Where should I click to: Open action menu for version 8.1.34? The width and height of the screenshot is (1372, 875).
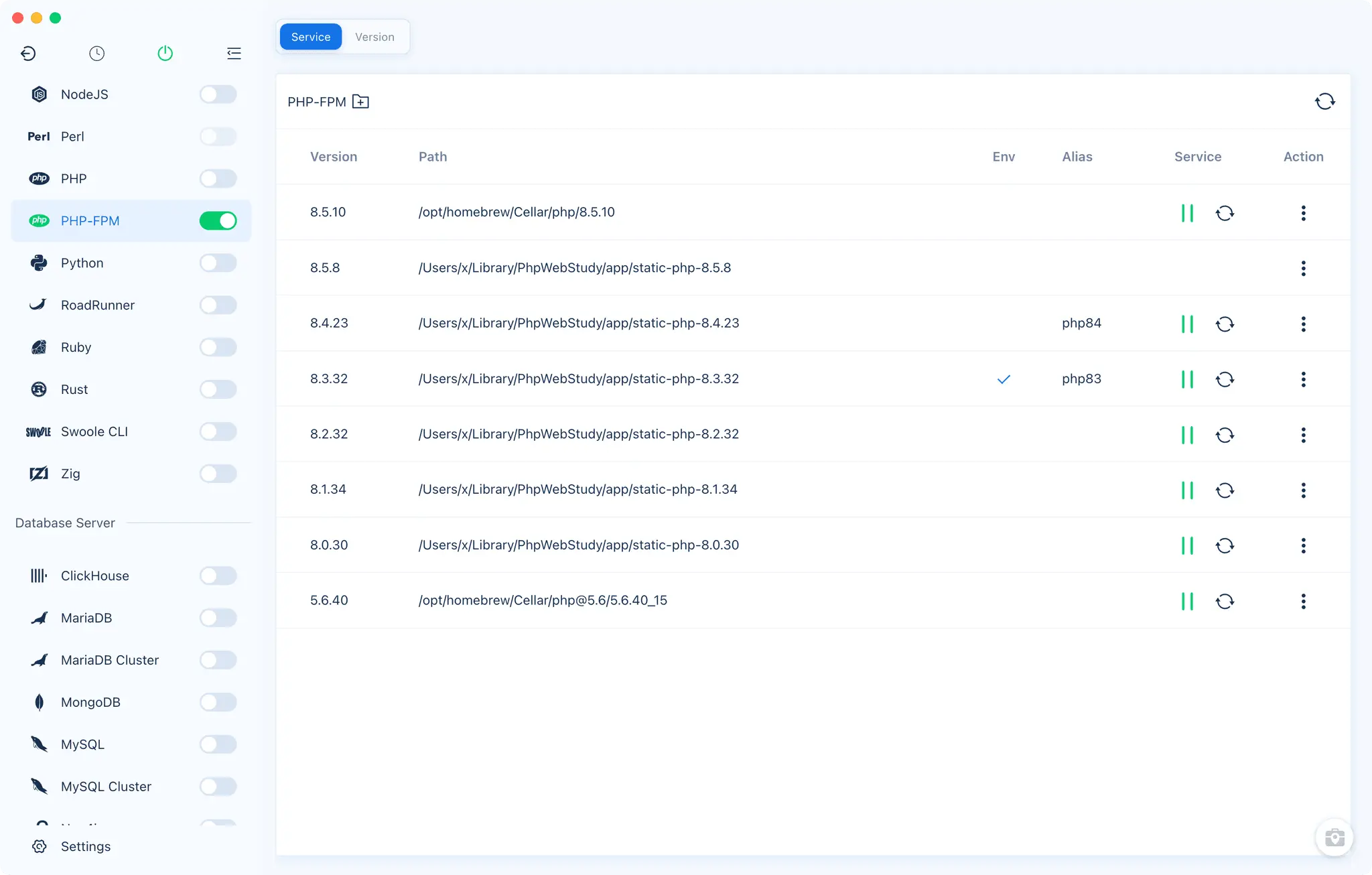coord(1303,490)
